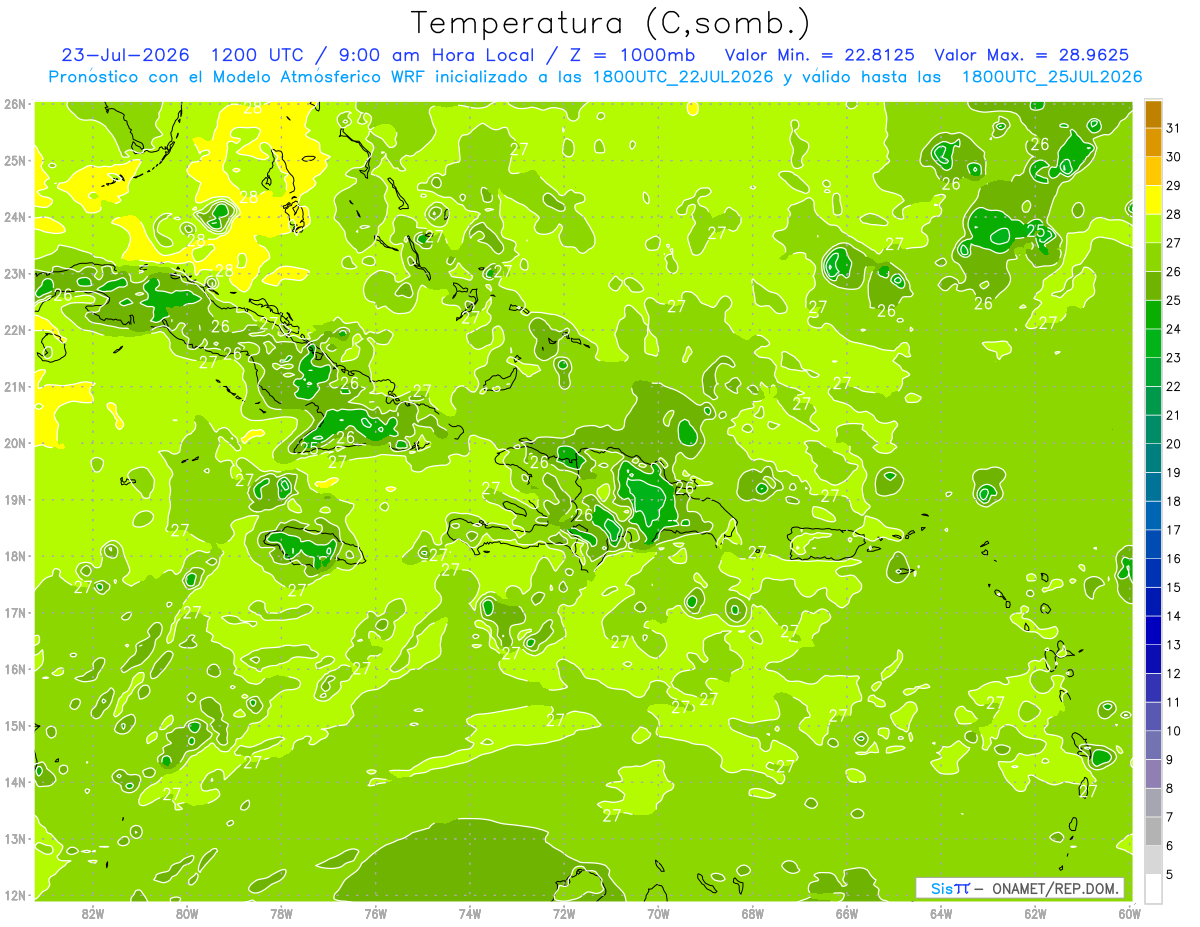The image size is (1200, 927).
Task: Click the "22N" latitude axis label
Action: tap(15, 330)
